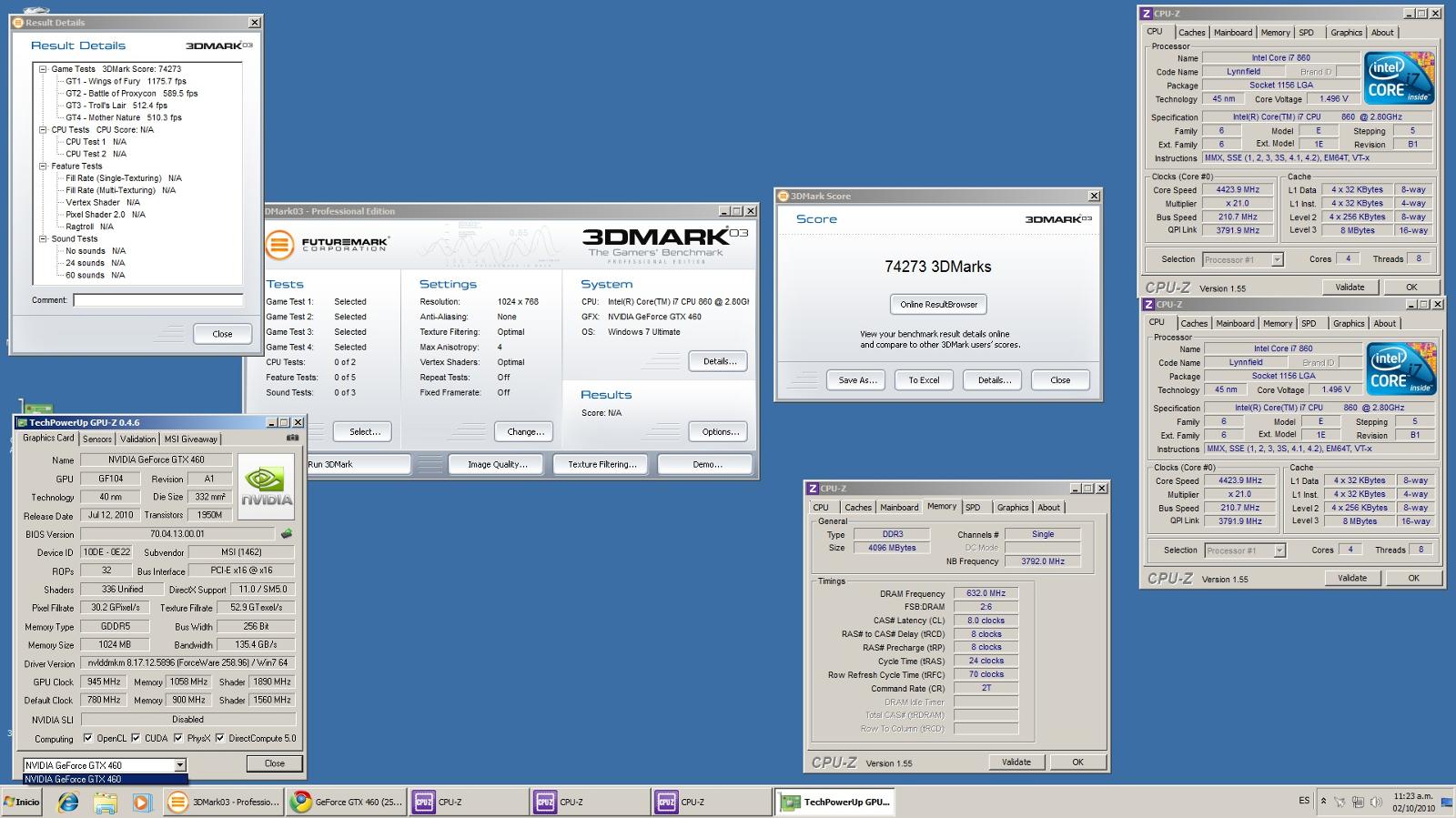This screenshot has width=1456, height=818.
Task: Toggle the CUDA checkbox in GPU-Z
Action: 135,738
